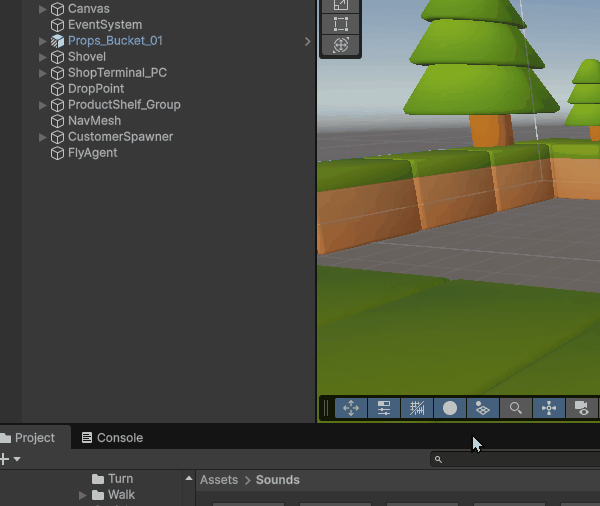Select the Scale tool in scene toolbar
The height and width of the screenshot is (506, 600).
[x=341, y=5]
